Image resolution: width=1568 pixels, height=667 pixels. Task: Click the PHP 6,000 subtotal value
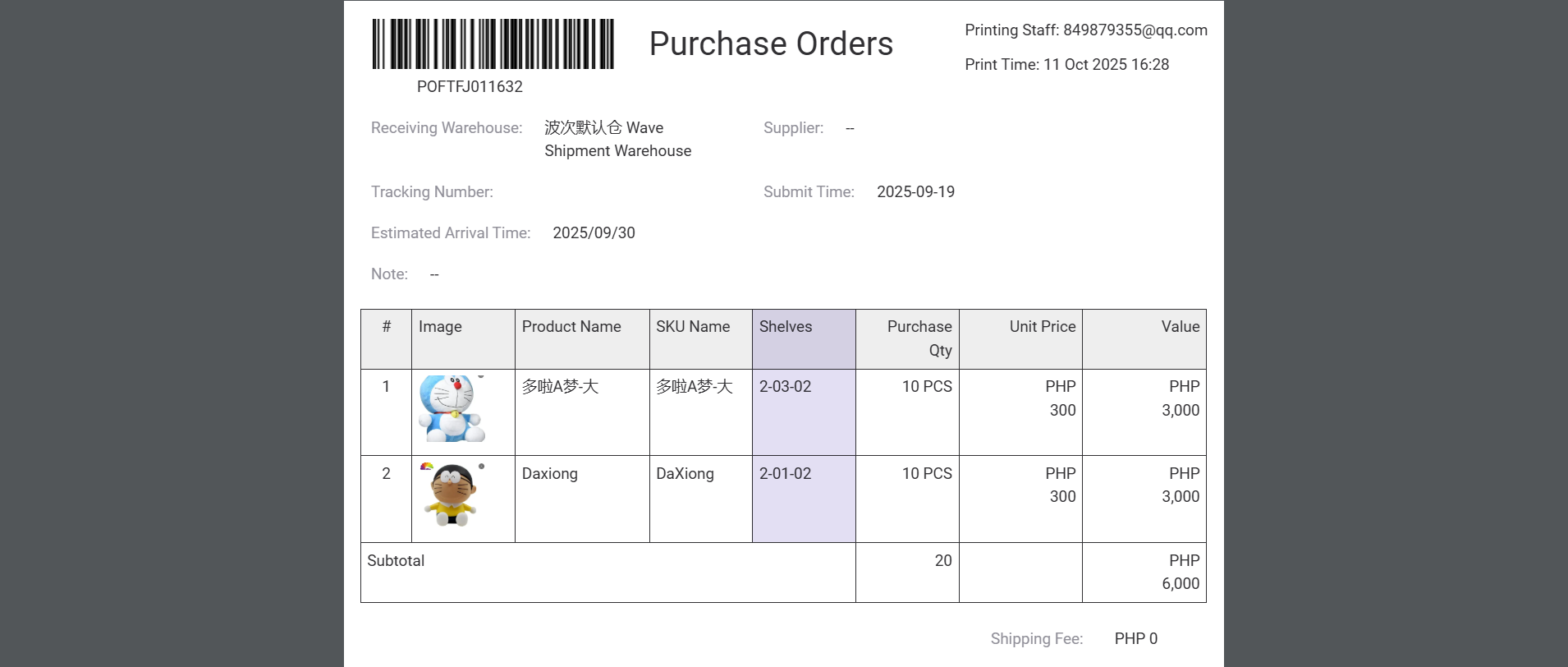pos(1180,573)
